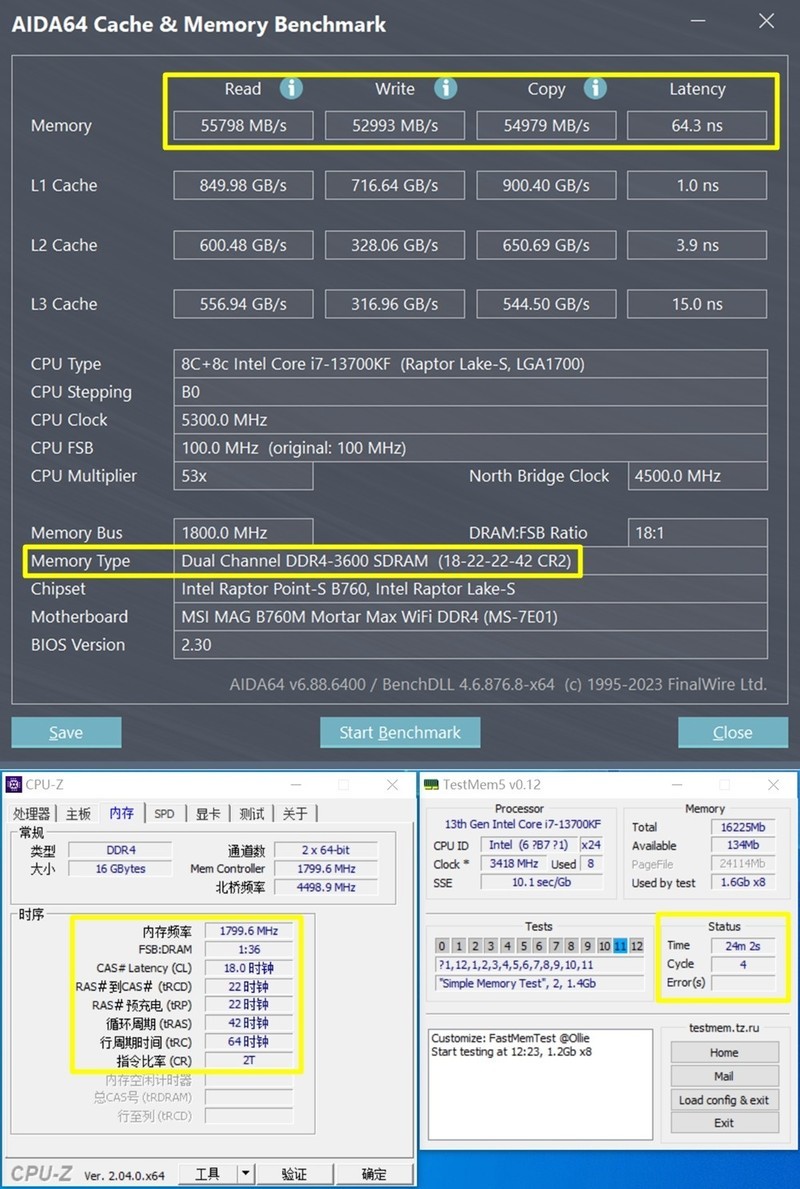
Task: Click the 验证 validate button in CPU-Z
Action: pos(295,1173)
